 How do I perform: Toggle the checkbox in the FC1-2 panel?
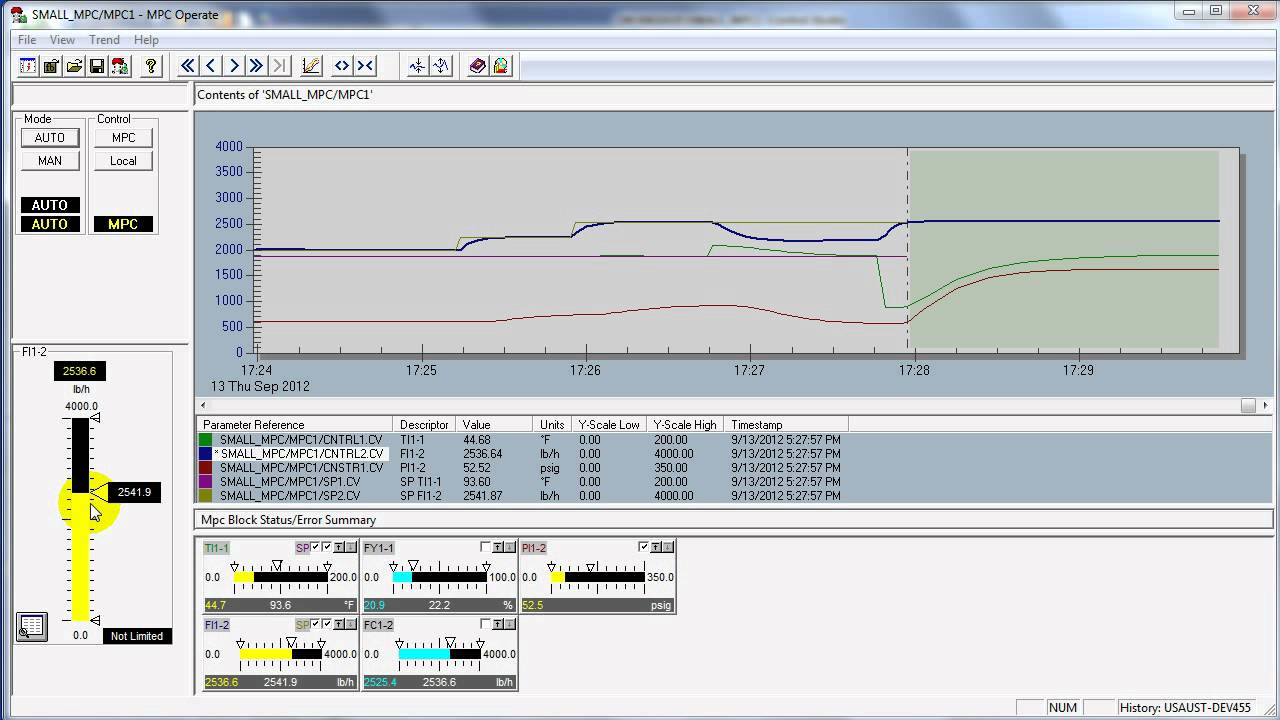[485, 624]
